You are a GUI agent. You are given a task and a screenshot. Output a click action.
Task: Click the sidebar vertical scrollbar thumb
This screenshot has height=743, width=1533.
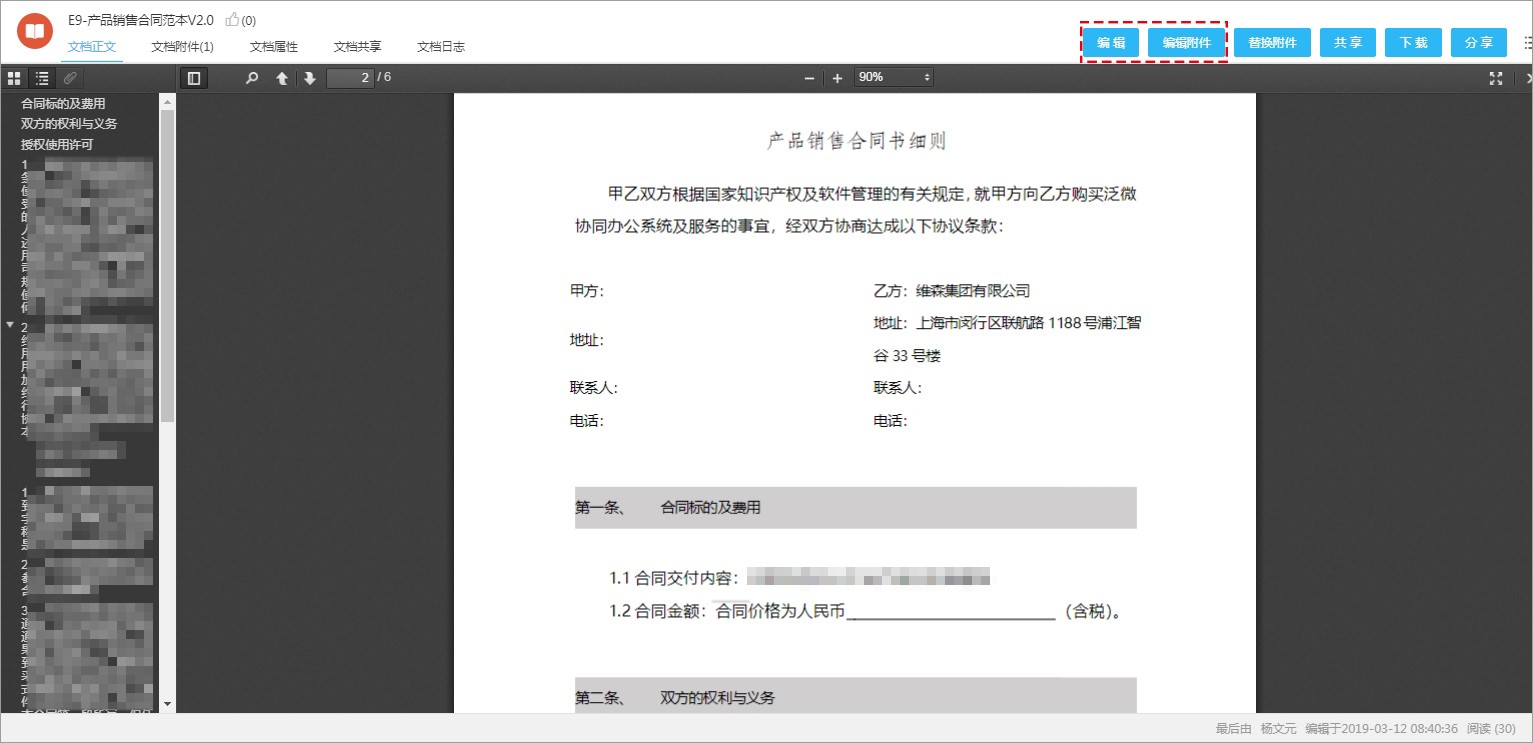click(167, 265)
